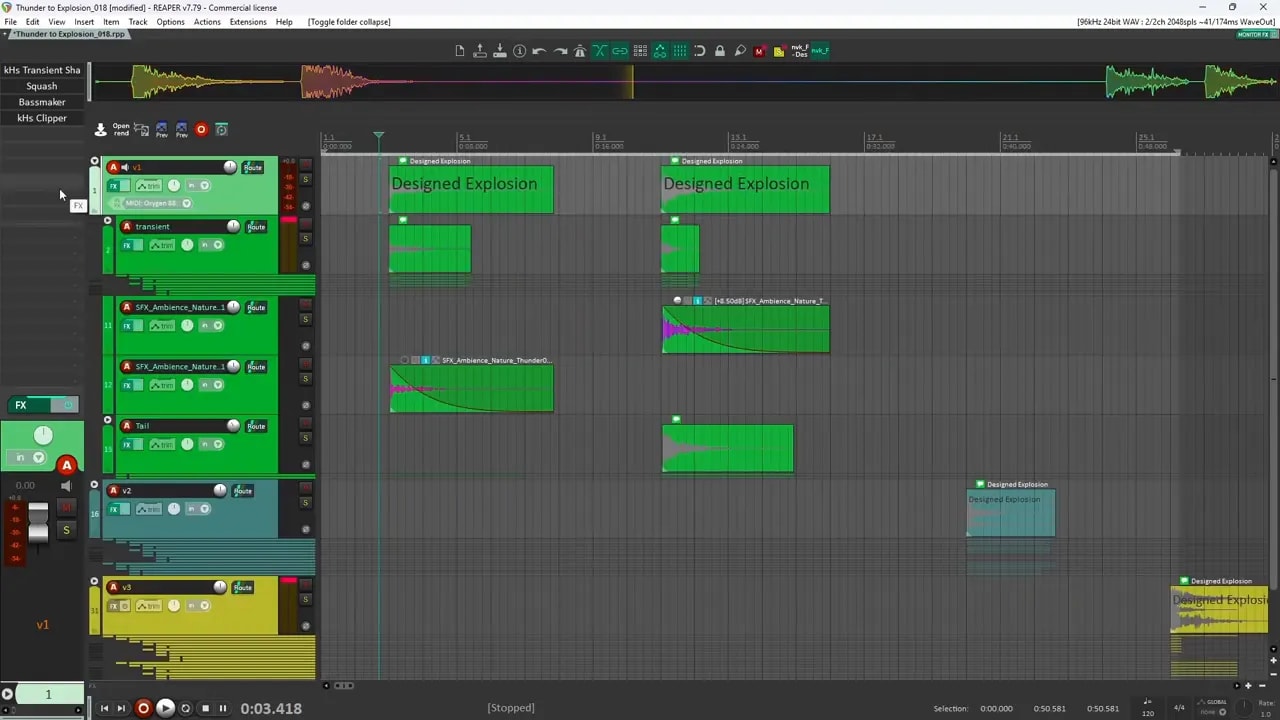Click the yellow S toolbar icon

[x=779, y=51]
